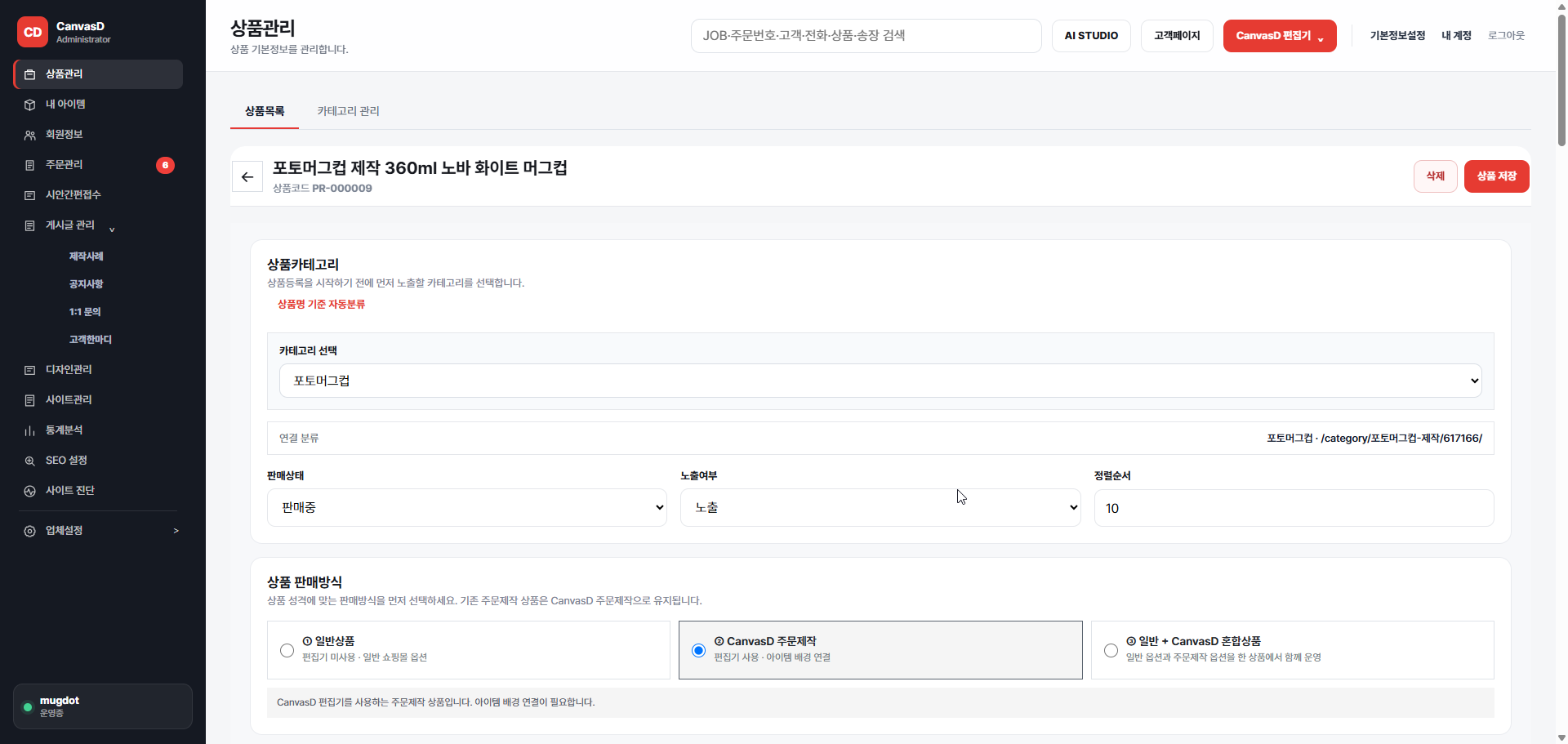The image size is (1568, 744).
Task: Click the 상품 저장 button
Action: coord(1496,176)
